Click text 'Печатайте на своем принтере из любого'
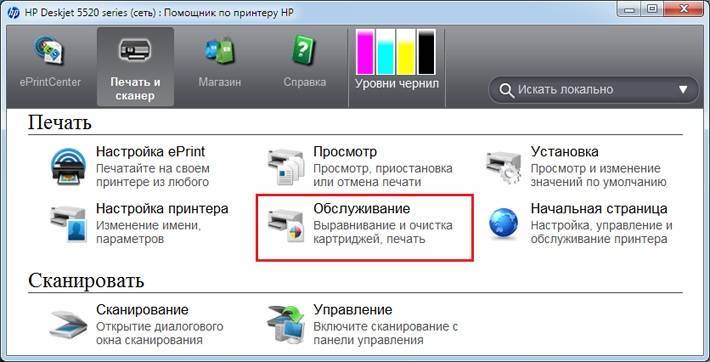Viewport: 710px width, 362px height. pos(153,175)
